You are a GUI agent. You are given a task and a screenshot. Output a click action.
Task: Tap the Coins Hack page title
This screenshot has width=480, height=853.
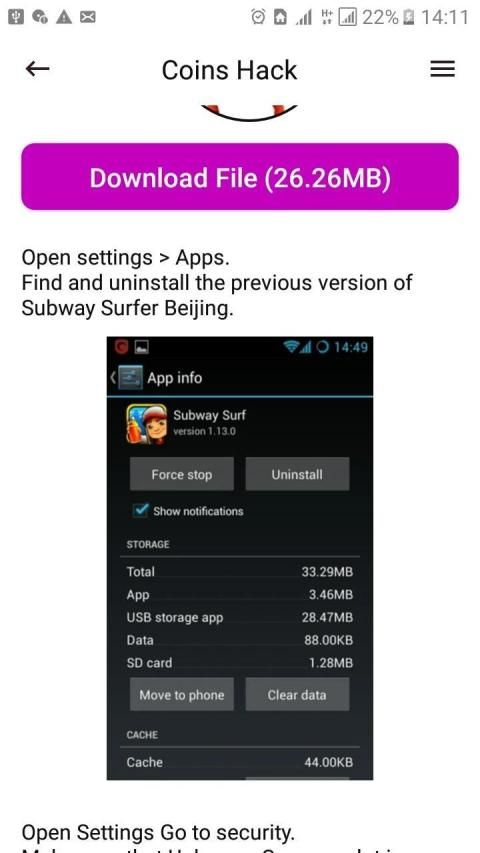[229, 70]
